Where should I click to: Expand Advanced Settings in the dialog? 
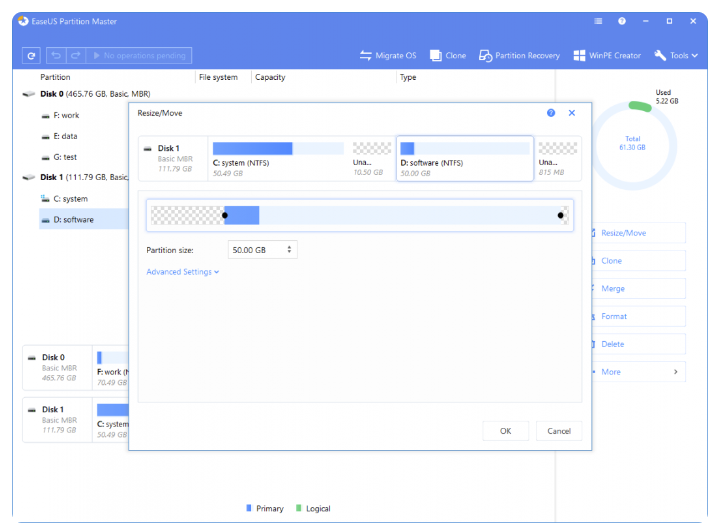pyautogui.click(x=182, y=272)
